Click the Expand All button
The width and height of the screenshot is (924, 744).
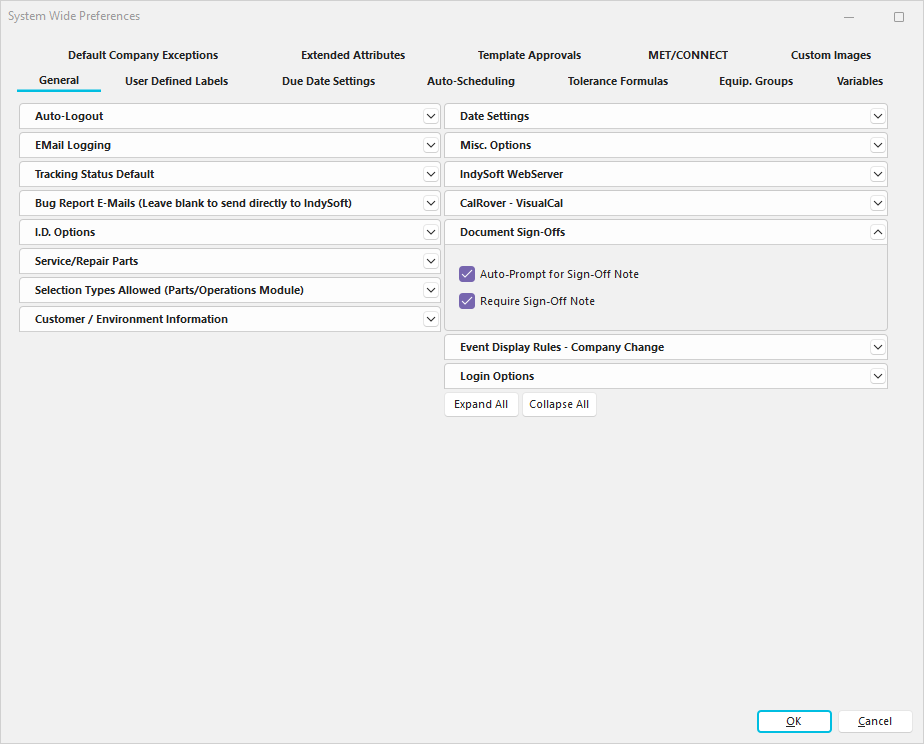tap(481, 405)
